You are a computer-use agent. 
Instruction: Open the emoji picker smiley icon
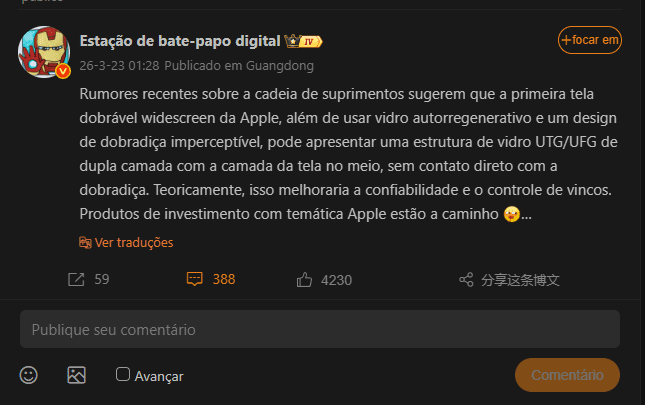click(28, 375)
